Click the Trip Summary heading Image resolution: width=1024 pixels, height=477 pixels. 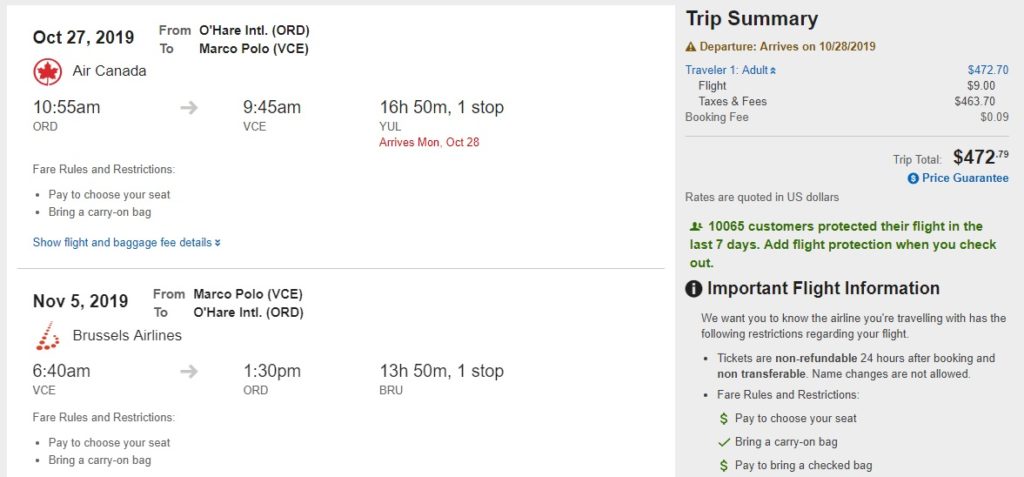click(751, 19)
